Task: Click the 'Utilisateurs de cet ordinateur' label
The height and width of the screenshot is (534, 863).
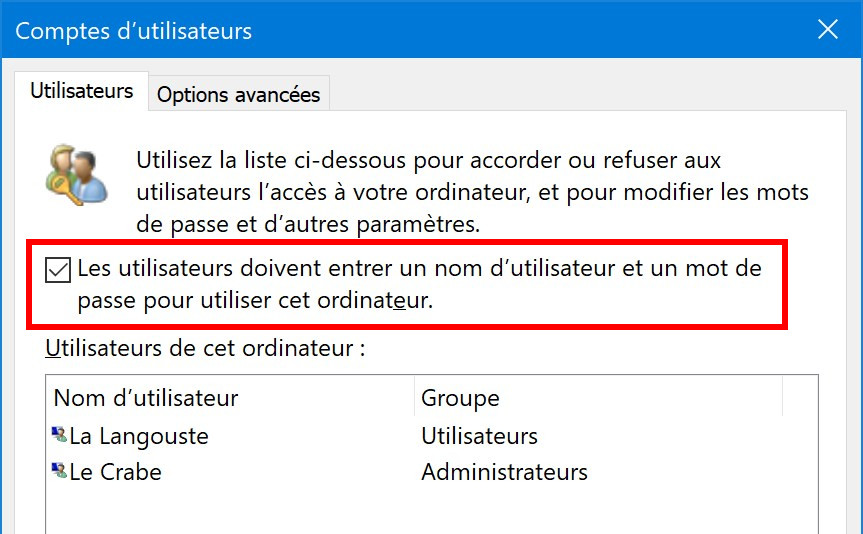Action: (x=205, y=348)
